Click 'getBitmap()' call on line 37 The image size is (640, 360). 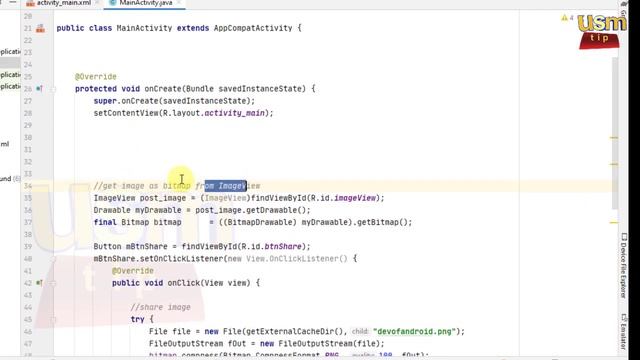(382, 222)
